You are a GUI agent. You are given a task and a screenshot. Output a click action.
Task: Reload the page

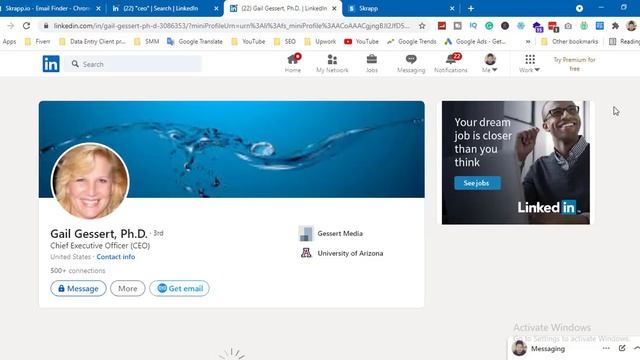[27, 26]
